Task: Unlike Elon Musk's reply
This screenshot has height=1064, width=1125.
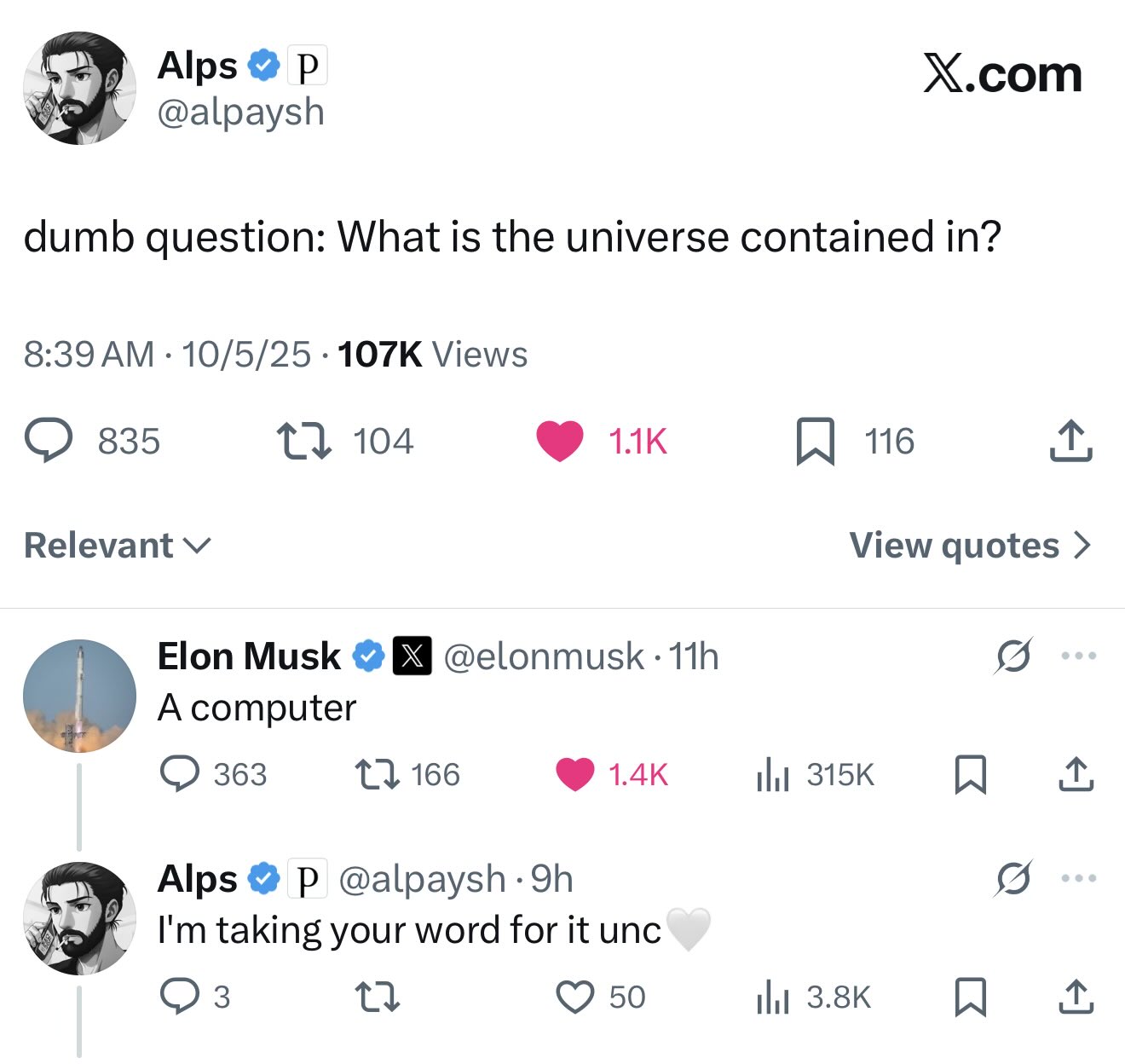Action: [575, 774]
